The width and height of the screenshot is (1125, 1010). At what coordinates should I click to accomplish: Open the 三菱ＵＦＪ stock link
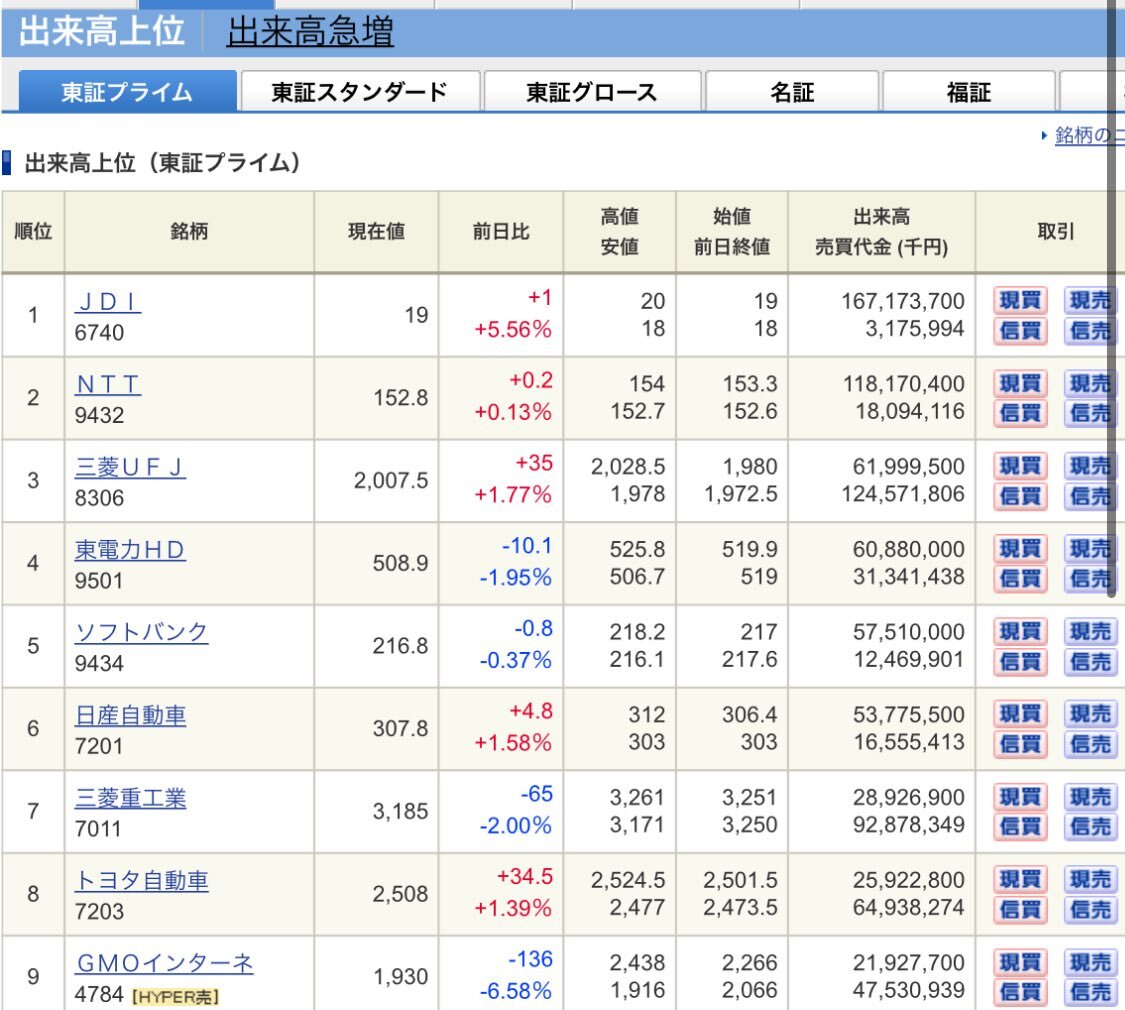pyautogui.click(x=130, y=468)
